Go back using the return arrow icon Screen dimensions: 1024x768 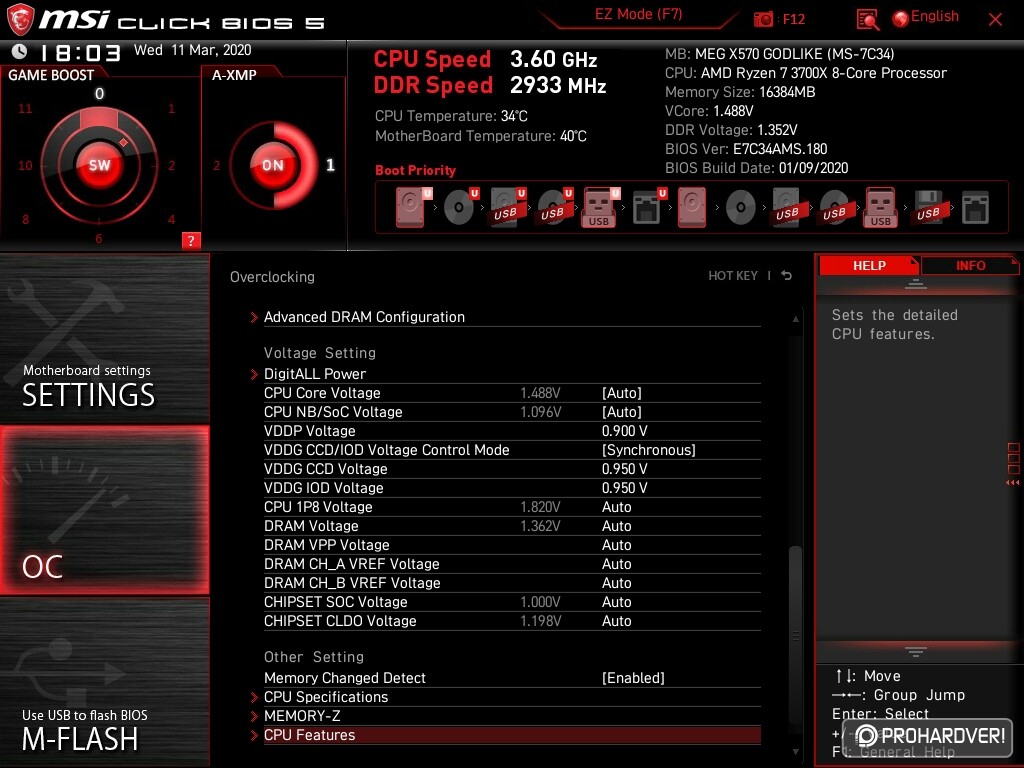pyautogui.click(x=786, y=276)
